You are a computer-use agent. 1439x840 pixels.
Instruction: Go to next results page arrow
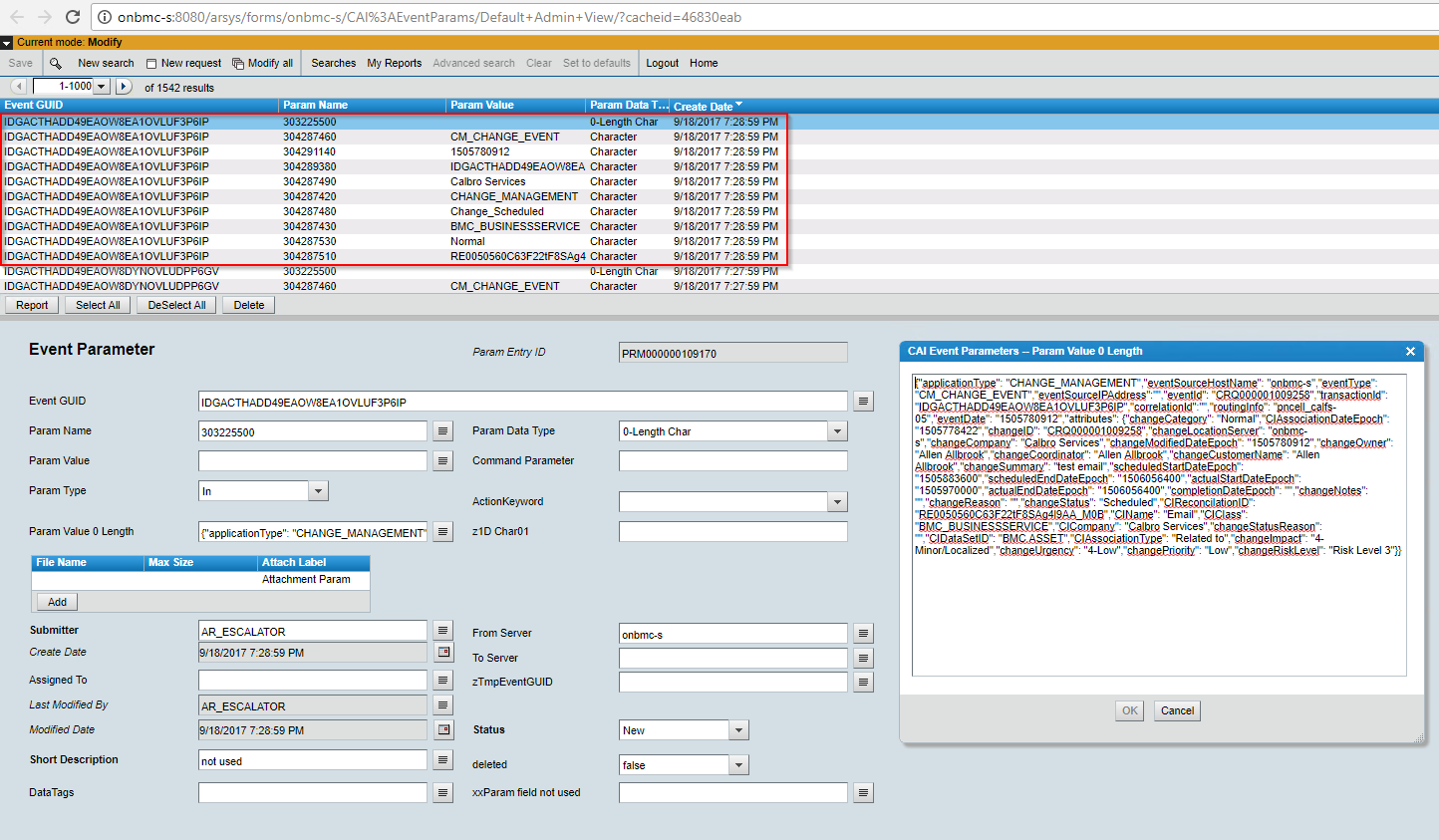[124, 87]
